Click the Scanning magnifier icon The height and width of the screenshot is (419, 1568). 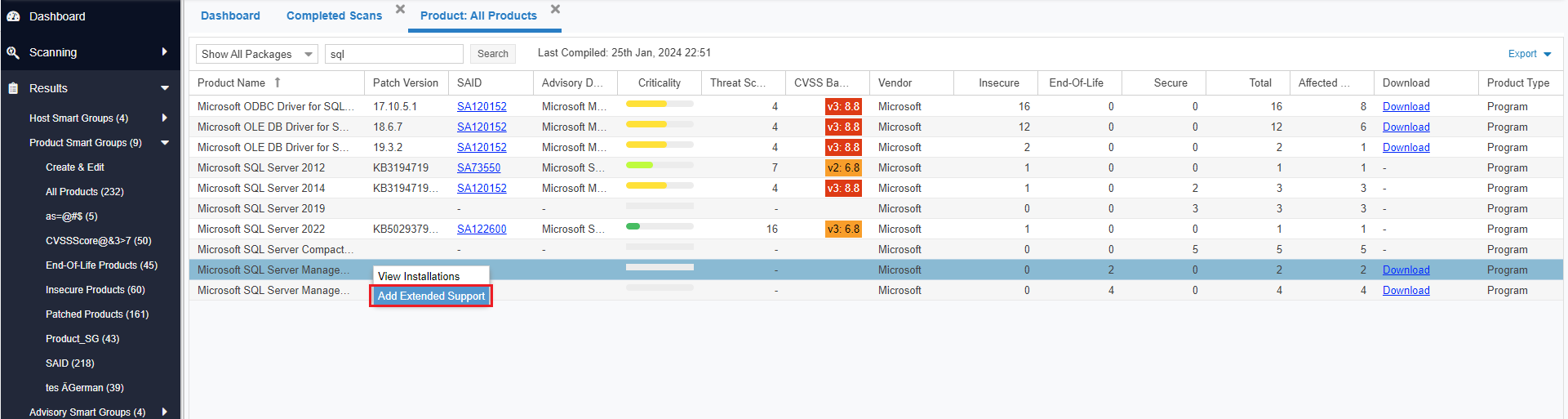tap(13, 52)
